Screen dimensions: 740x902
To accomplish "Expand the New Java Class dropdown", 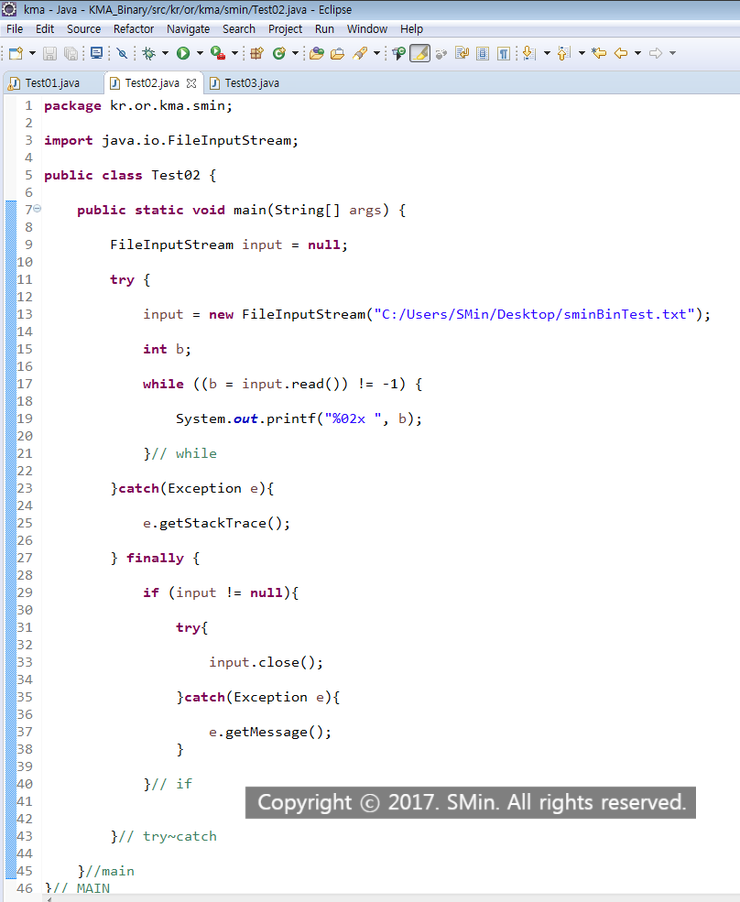I will tap(295, 53).
